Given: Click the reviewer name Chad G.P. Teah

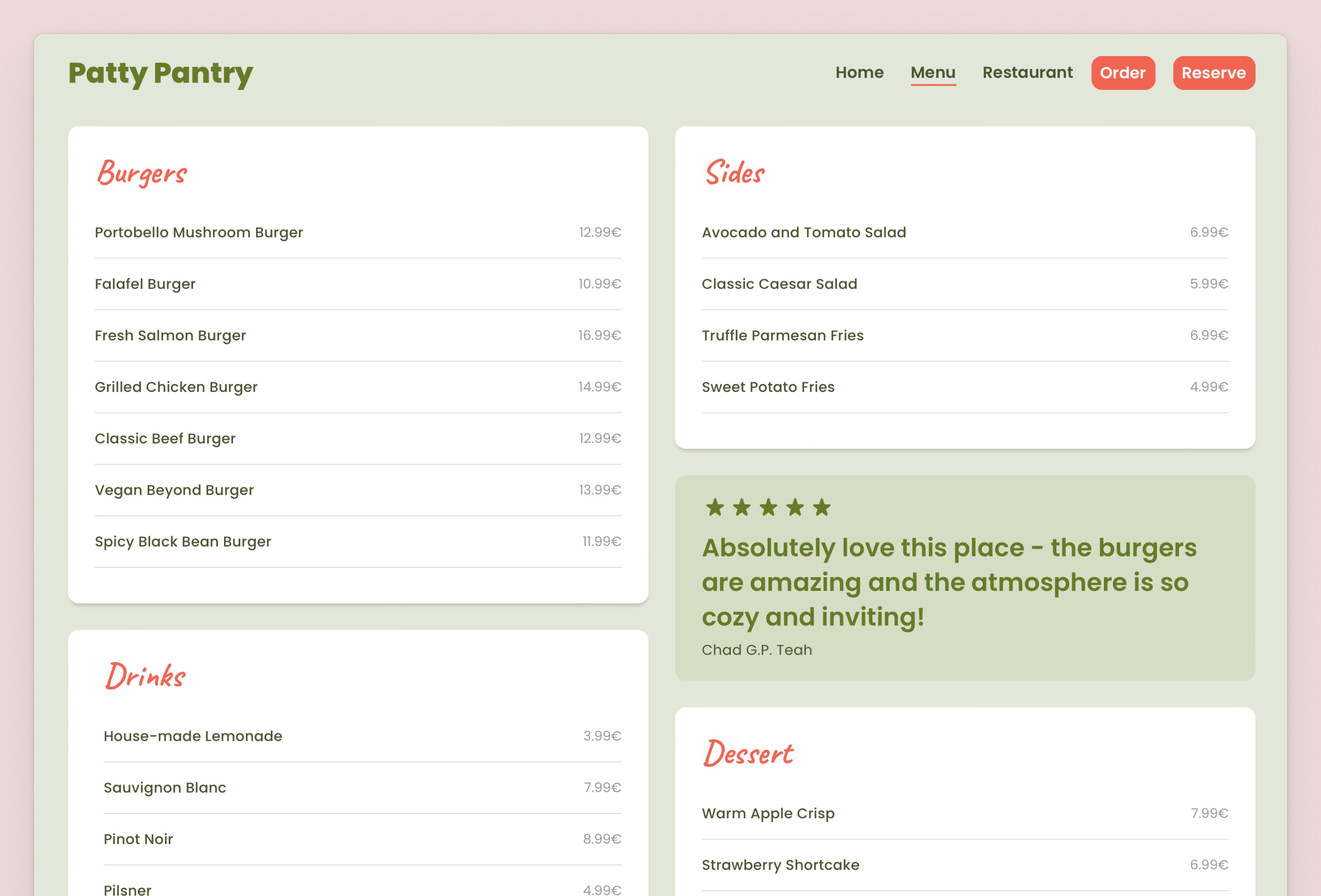Looking at the screenshot, I should click(757, 649).
